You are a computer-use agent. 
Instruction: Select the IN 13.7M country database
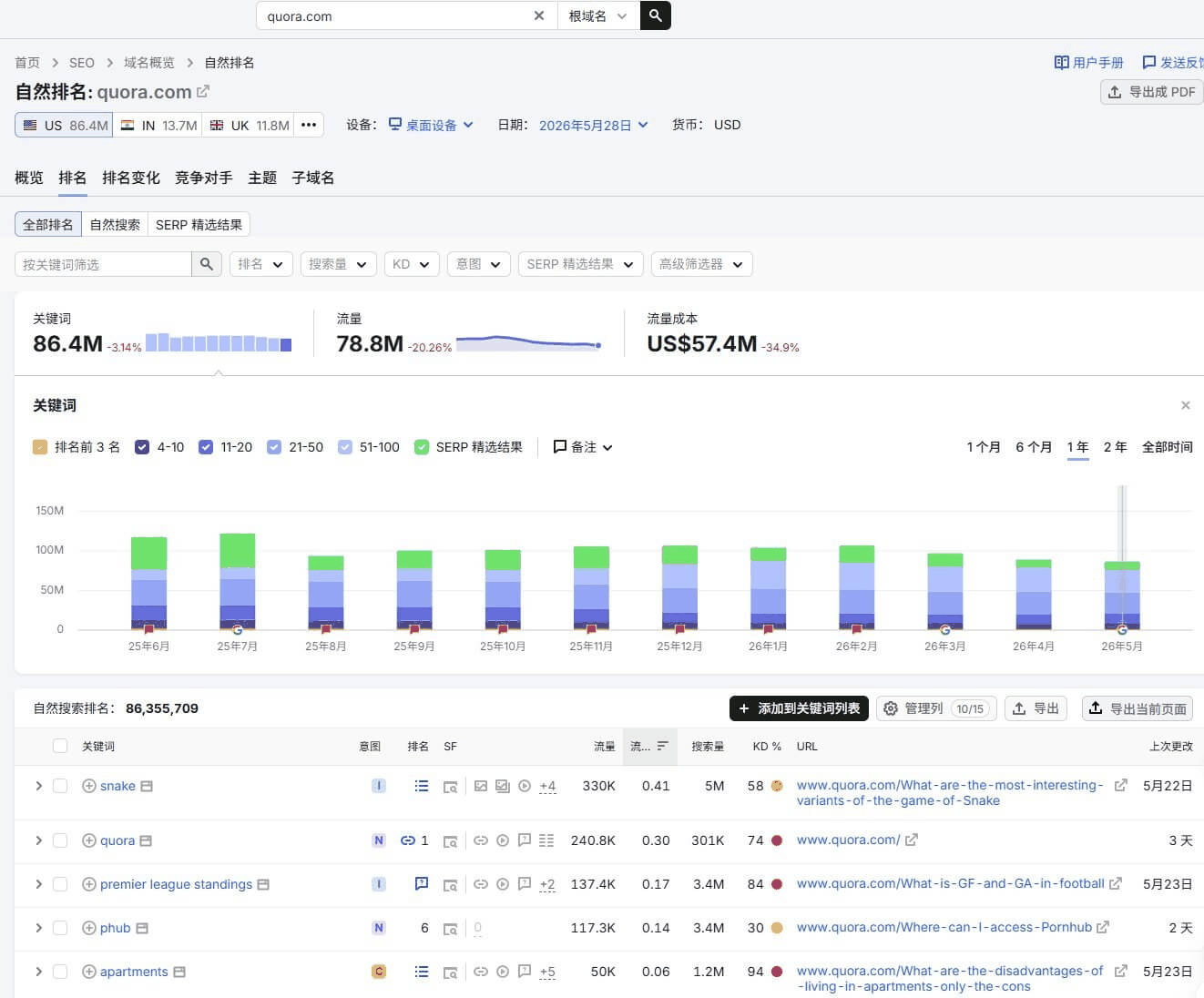(158, 125)
